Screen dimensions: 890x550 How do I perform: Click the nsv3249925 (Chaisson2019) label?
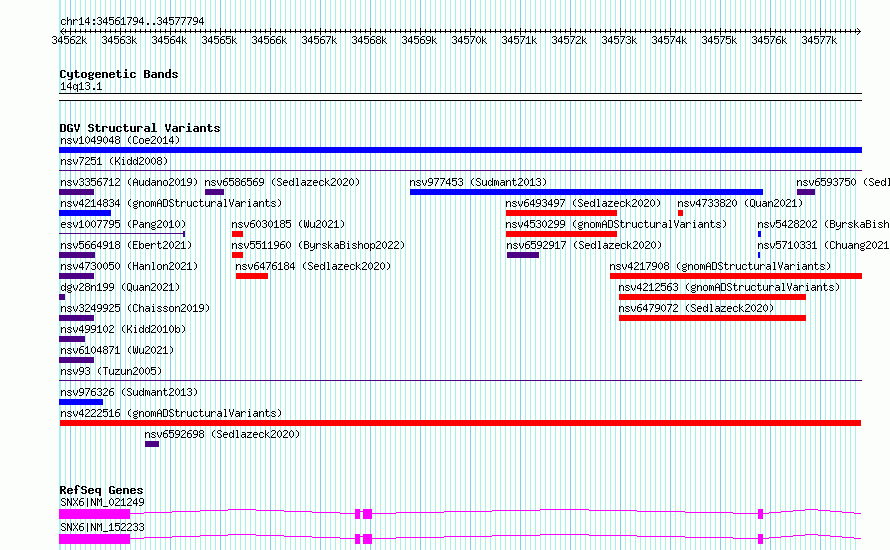(135, 308)
